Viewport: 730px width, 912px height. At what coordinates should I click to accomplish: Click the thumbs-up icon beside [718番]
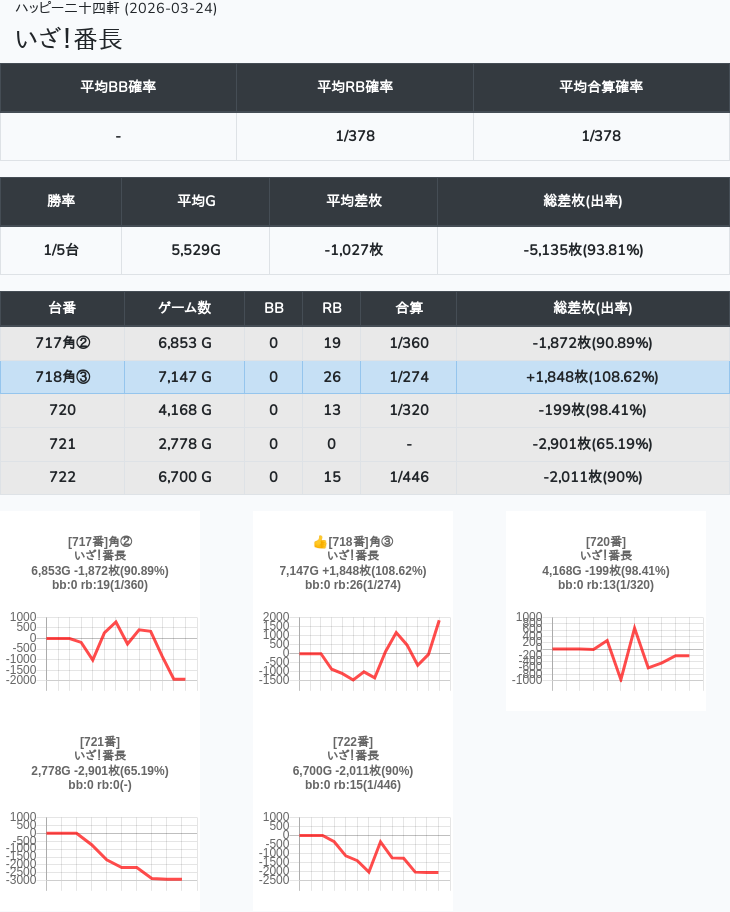(x=320, y=542)
